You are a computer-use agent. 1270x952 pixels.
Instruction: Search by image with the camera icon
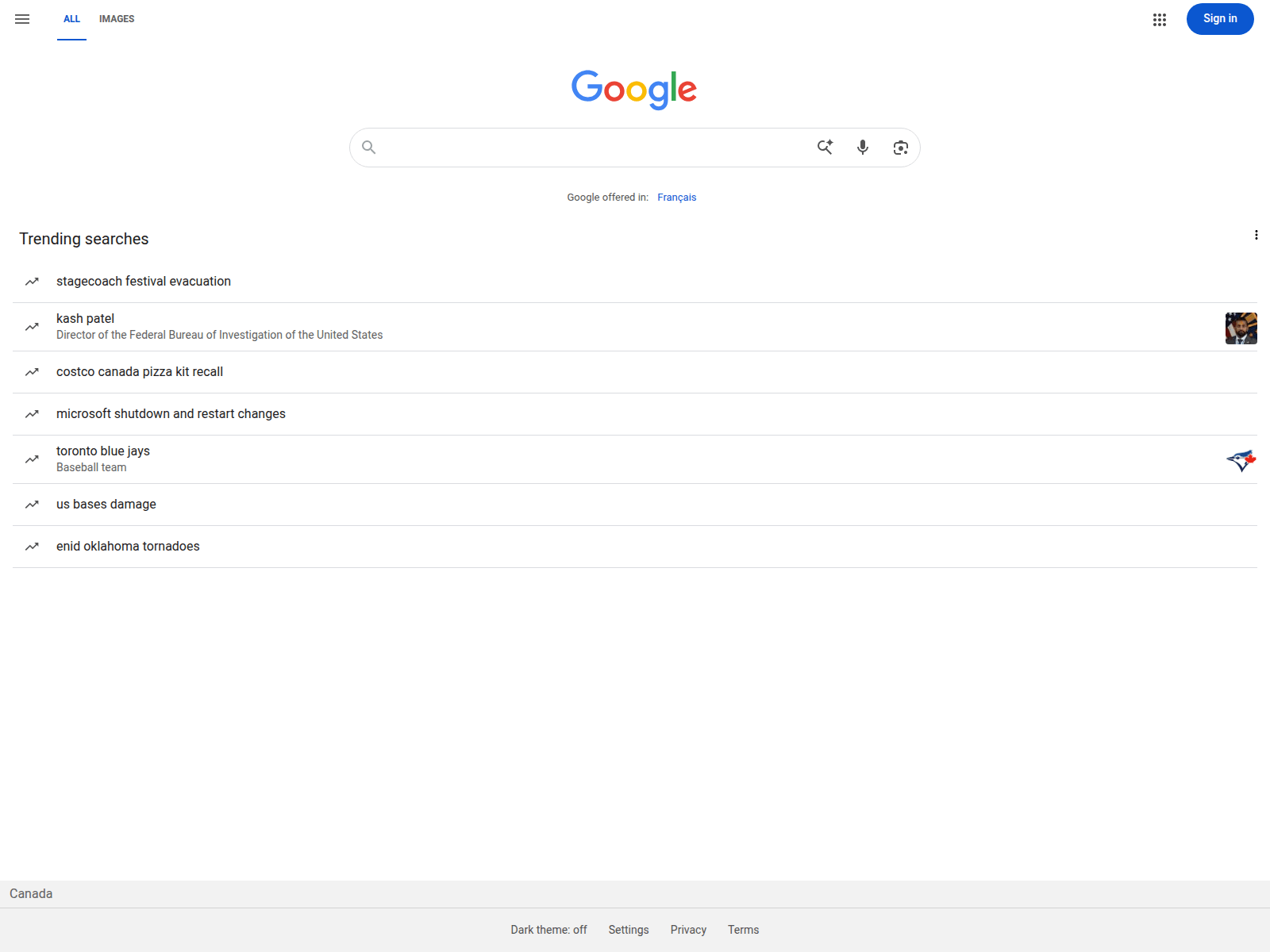click(x=900, y=148)
